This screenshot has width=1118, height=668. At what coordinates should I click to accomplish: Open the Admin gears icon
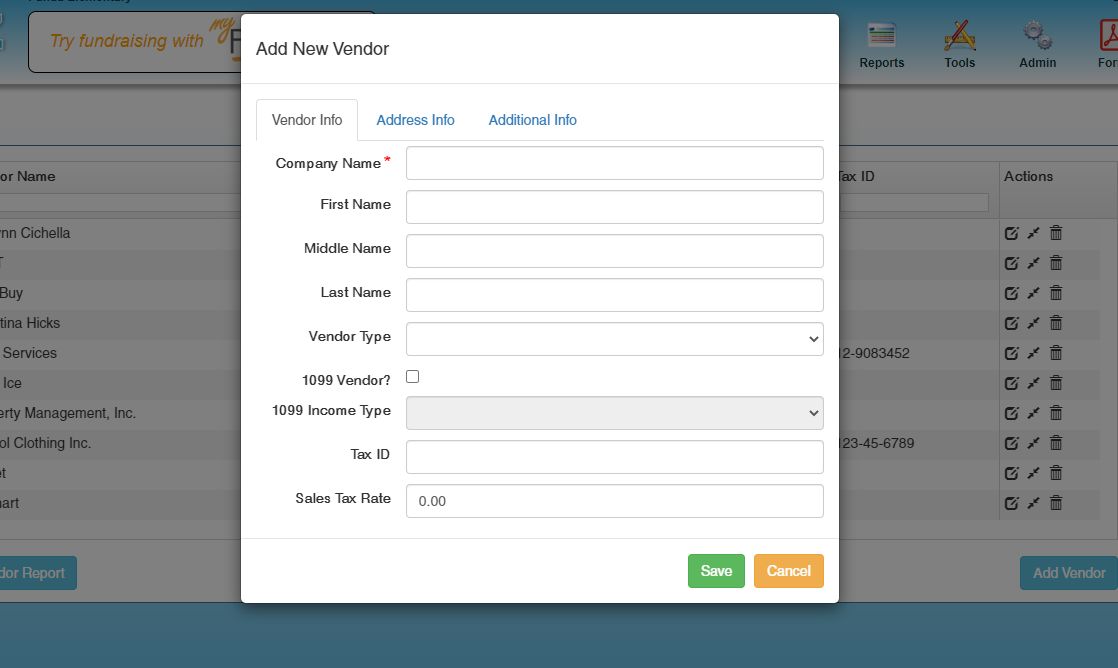pyautogui.click(x=1037, y=45)
